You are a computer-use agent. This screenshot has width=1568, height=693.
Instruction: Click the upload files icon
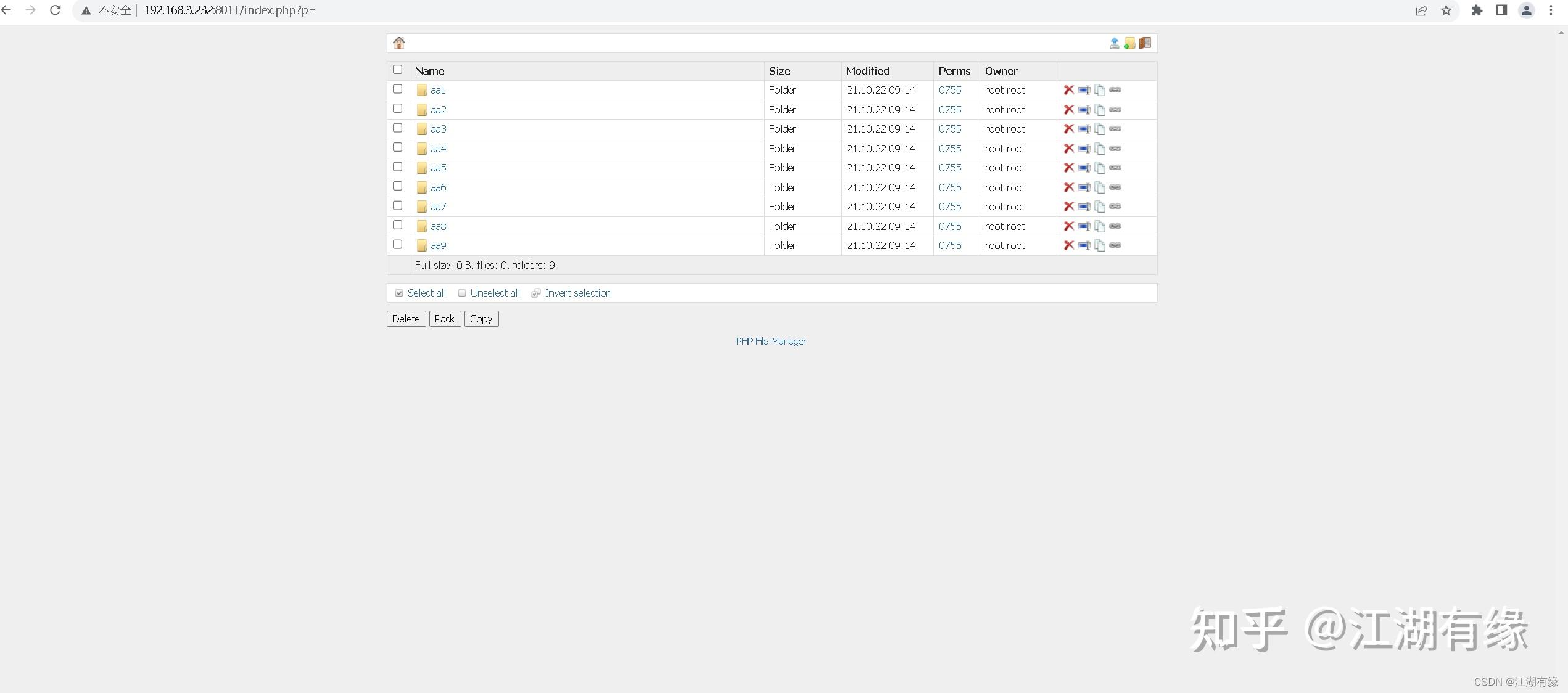[x=1114, y=43]
